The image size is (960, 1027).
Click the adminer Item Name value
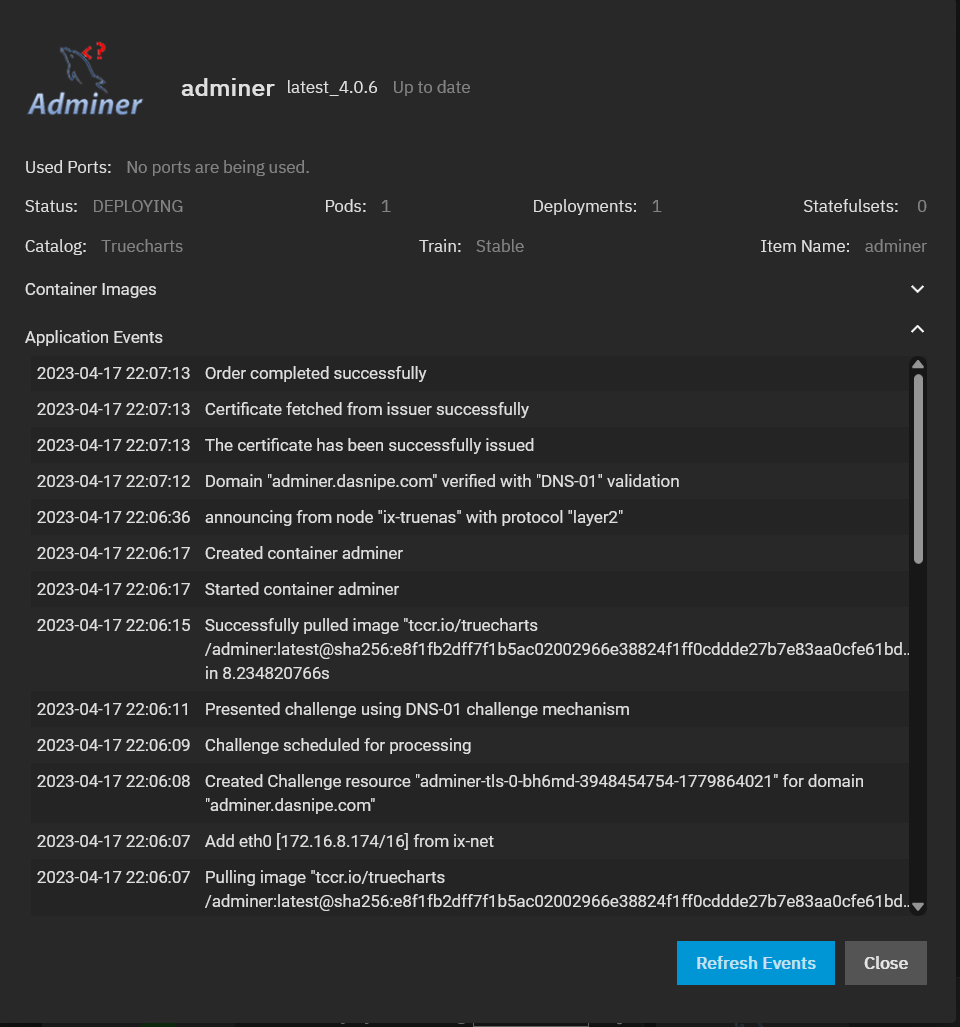pyautogui.click(x=895, y=246)
